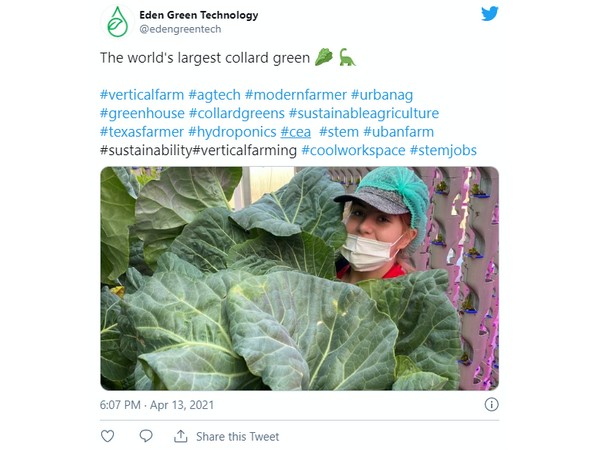Viewport: 600px width, 450px height.
Task: Click Eden Green Technology profile avatar
Action: [x=117, y=22]
